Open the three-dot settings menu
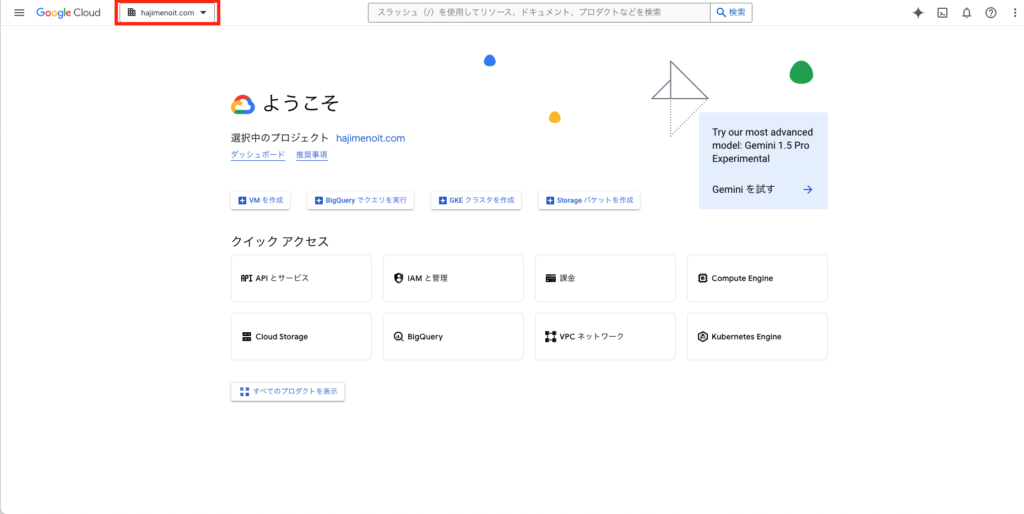 click(x=1013, y=12)
